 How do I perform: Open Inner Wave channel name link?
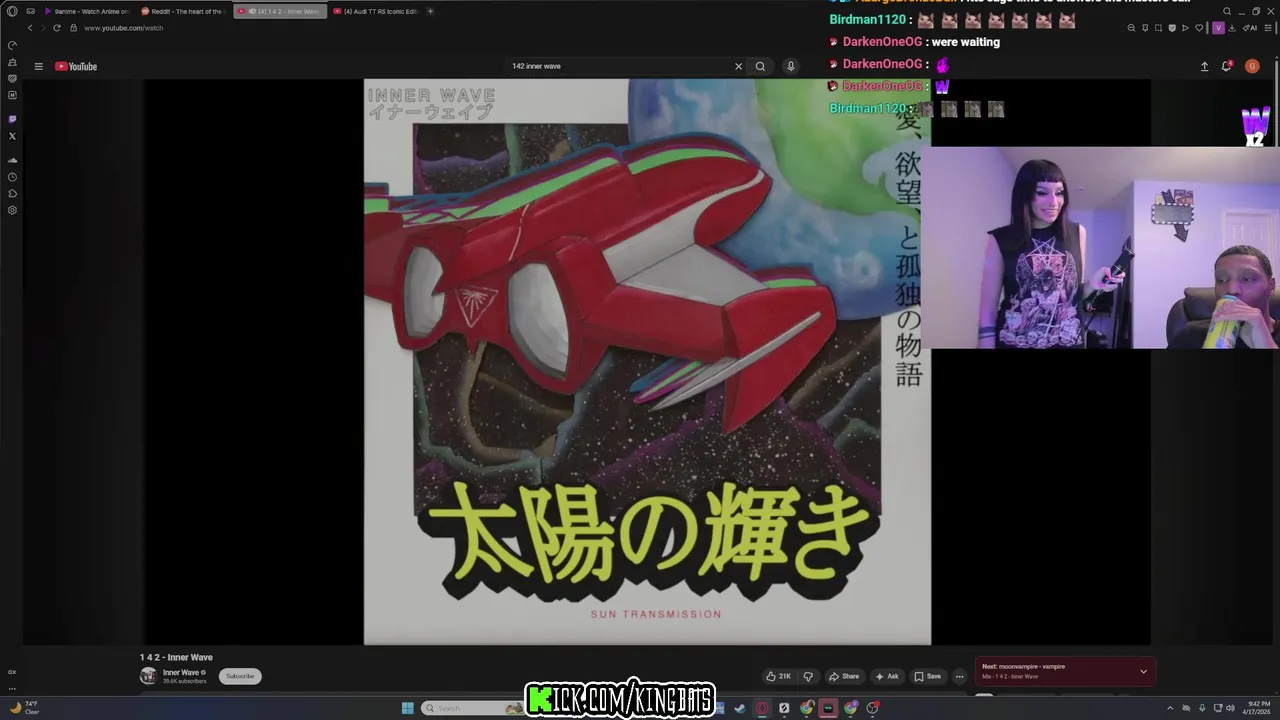tap(181, 672)
